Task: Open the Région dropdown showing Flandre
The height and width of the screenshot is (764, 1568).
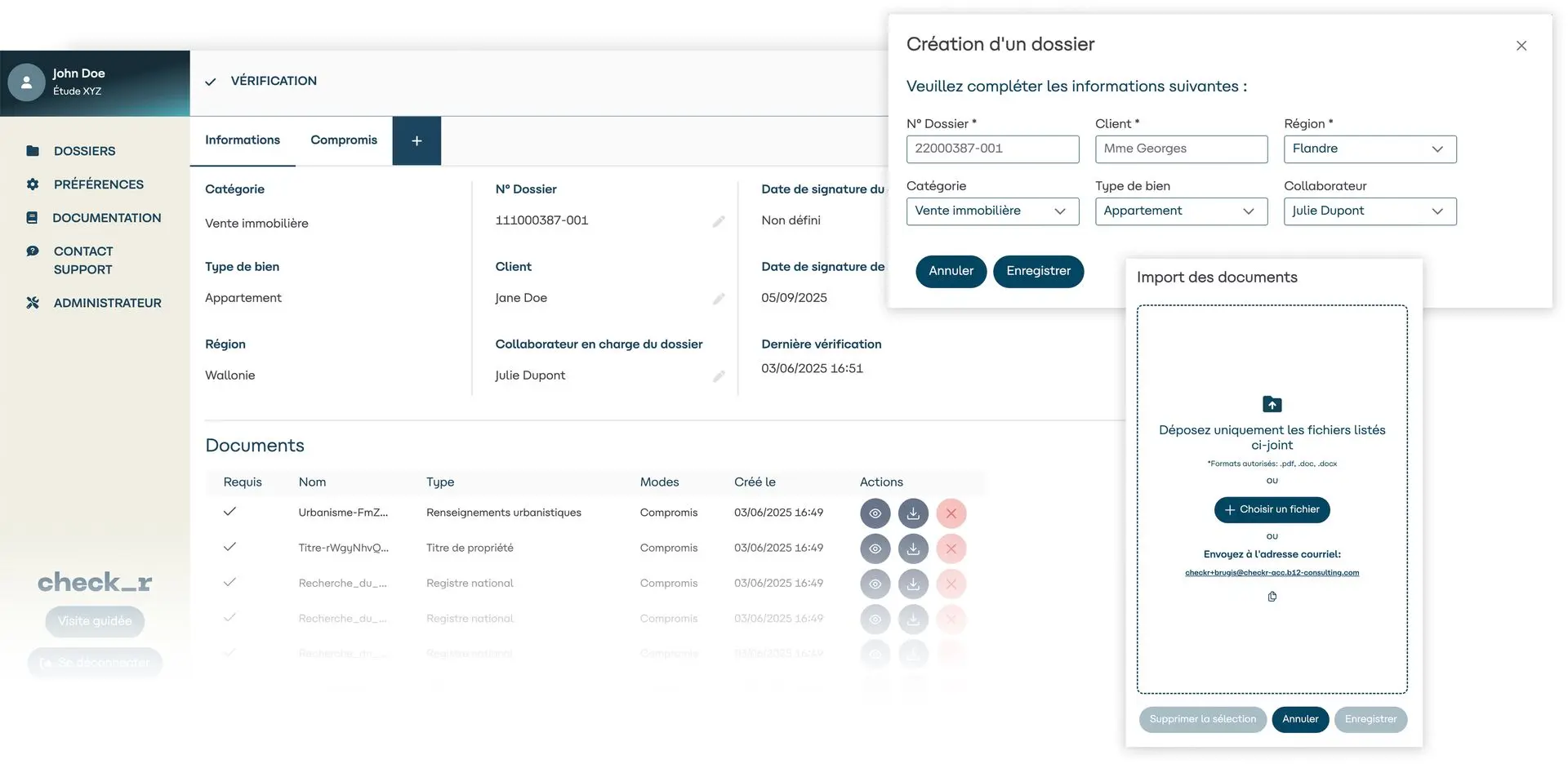Action: (1370, 149)
